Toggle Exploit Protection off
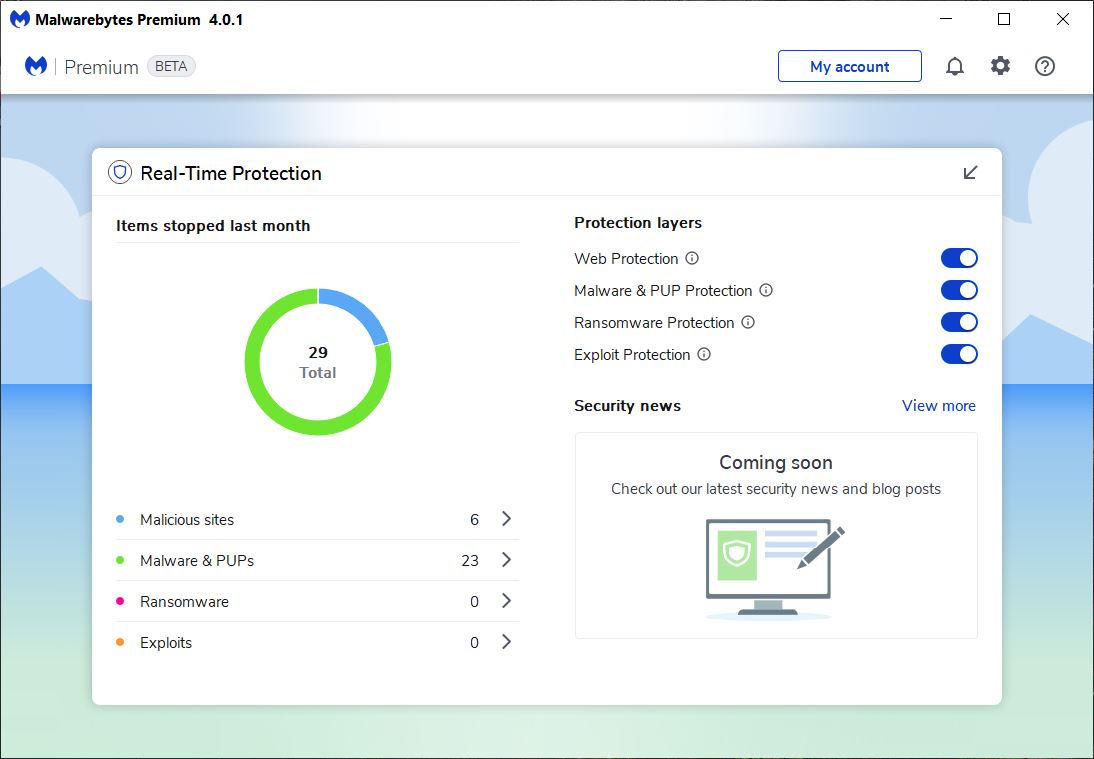 click(x=959, y=354)
